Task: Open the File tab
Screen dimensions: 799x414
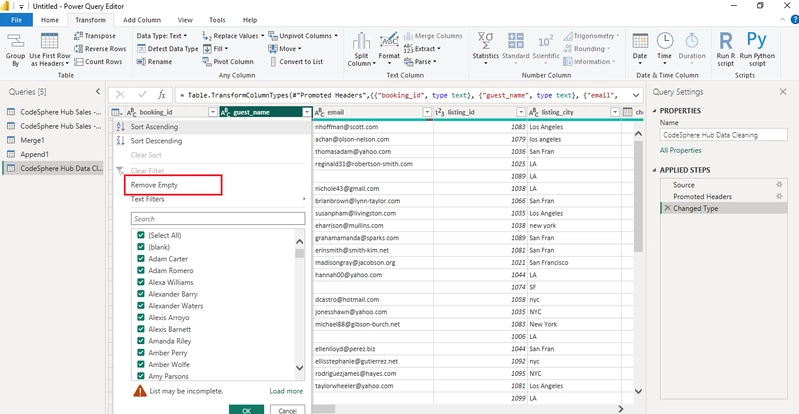Action: click(x=16, y=20)
